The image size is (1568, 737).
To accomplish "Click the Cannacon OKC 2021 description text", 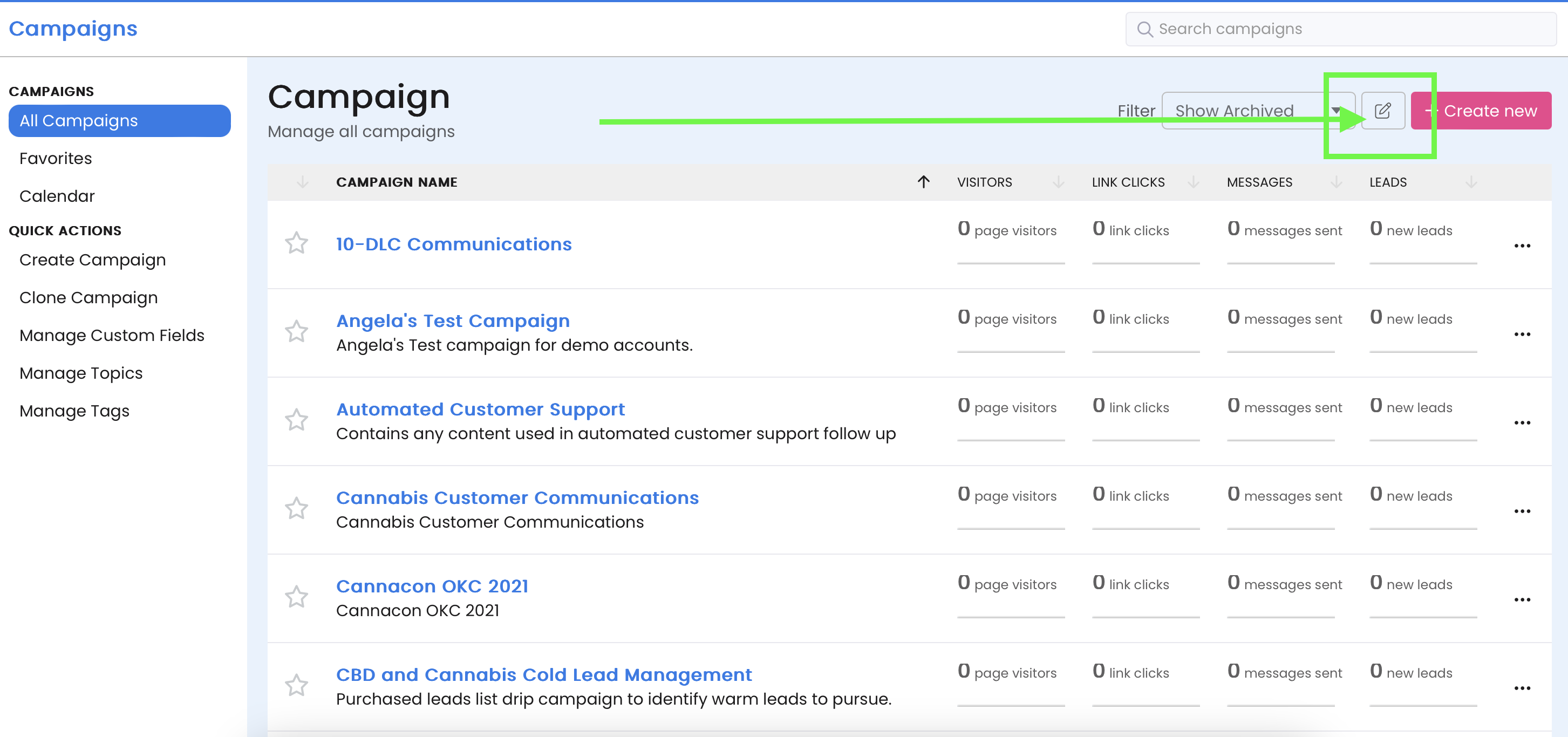I will (418, 610).
